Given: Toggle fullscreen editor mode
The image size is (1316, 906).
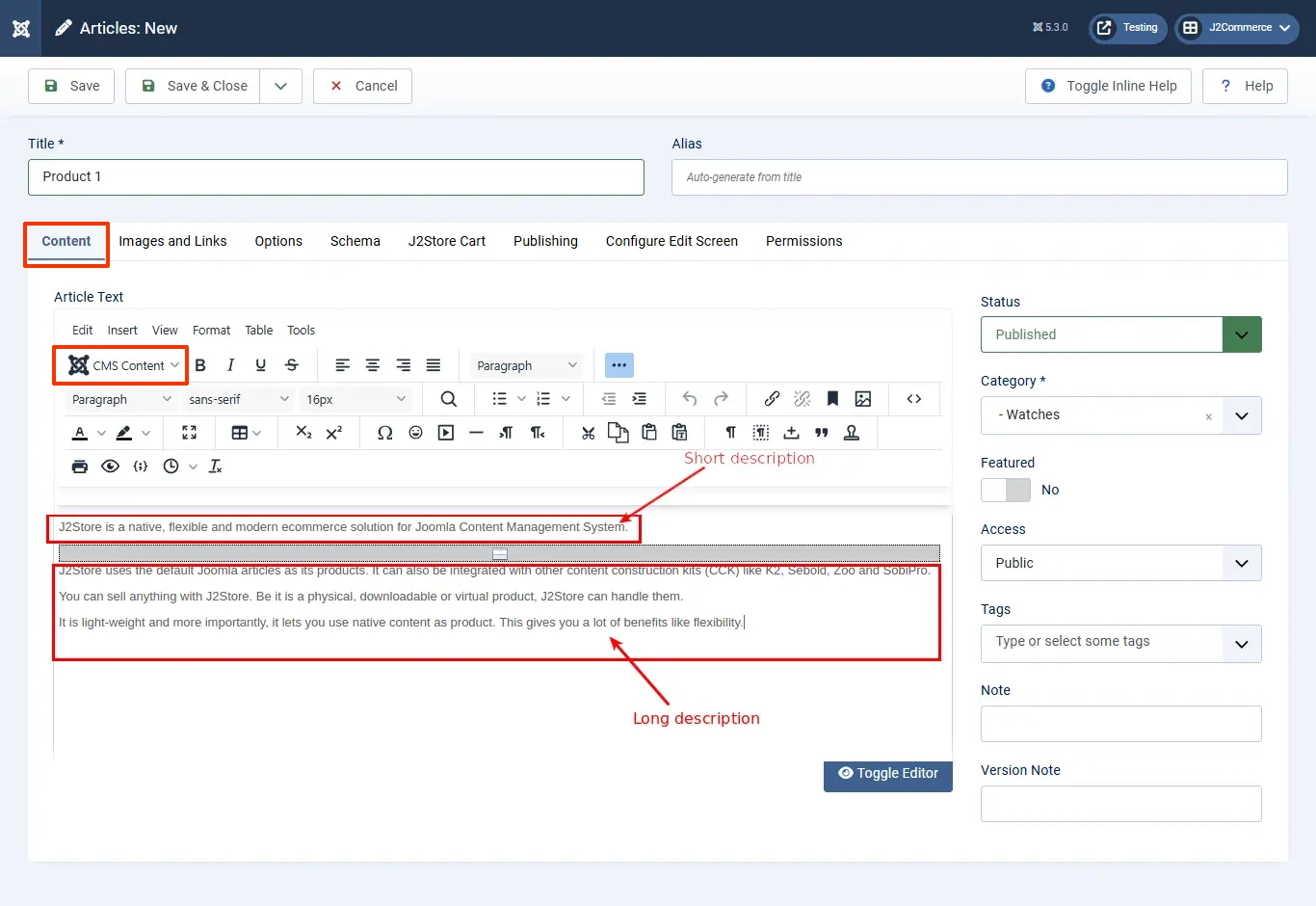Looking at the screenshot, I should point(190,433).
